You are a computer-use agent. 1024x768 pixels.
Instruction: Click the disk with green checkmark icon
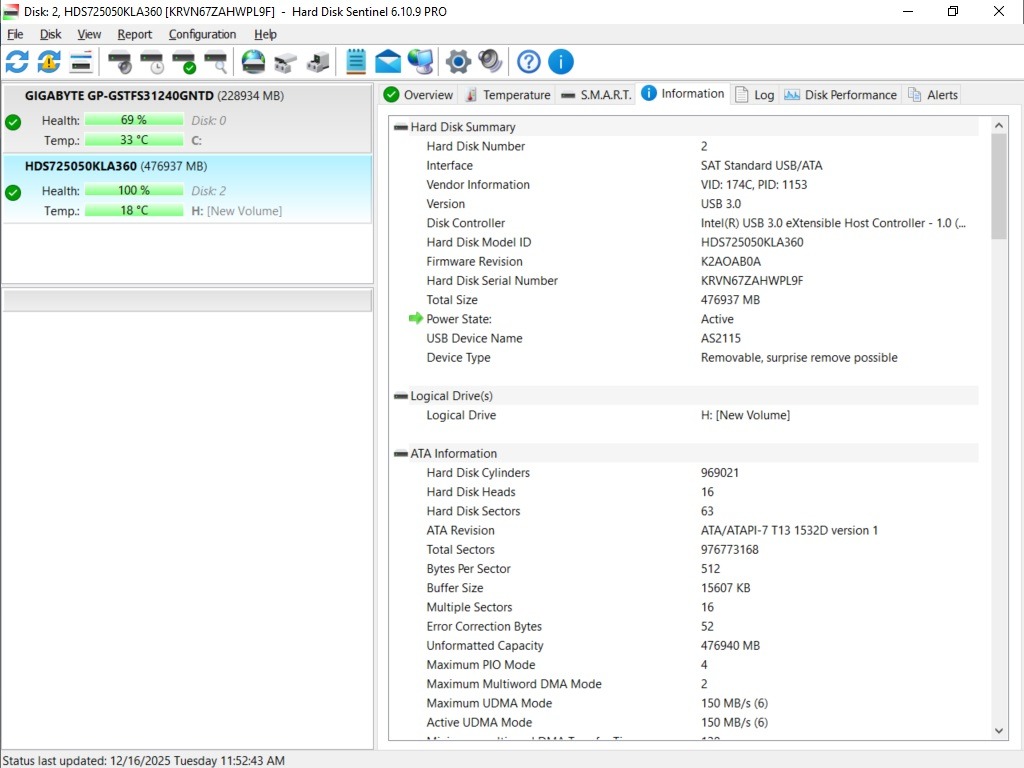[x=184, y=62]
